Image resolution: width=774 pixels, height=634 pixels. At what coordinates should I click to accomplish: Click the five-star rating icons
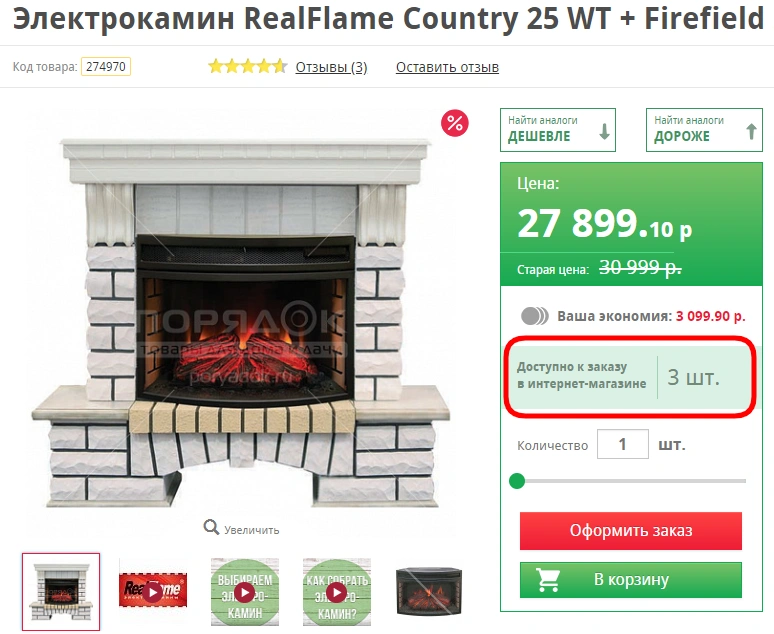click(247, 66)
